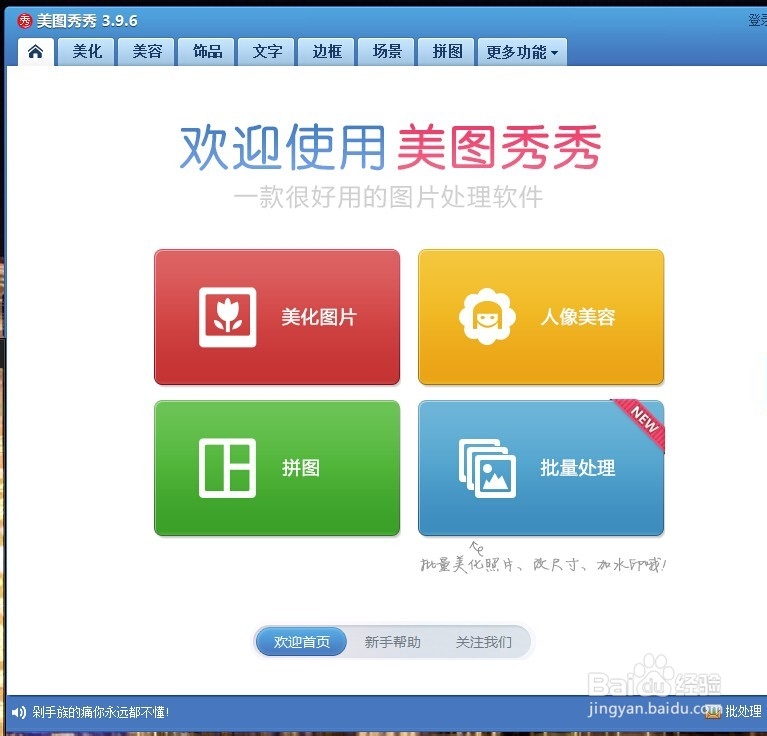
Task: Click the flower photo icon in red tile
Action: click(x=227, y=317)
